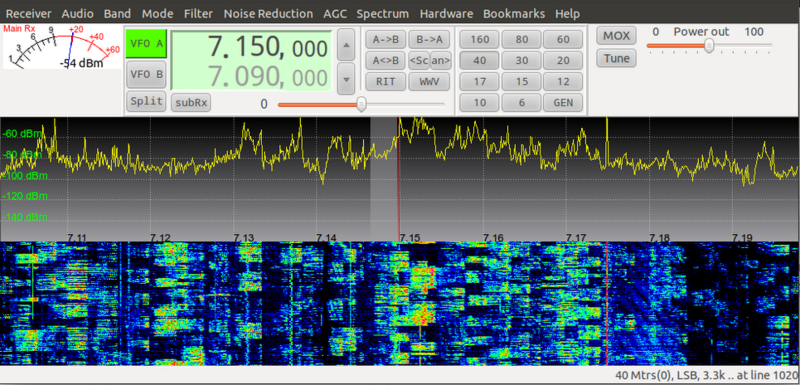Screen dimensions: 800x385
Task: Click the Power out slider handle
Action: (x=709, y=46)
